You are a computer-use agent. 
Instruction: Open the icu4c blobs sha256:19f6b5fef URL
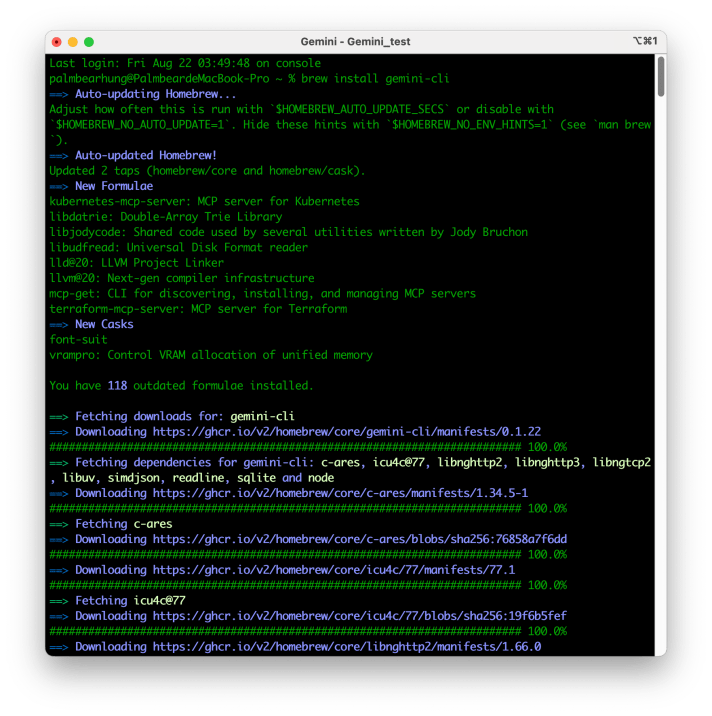pos(360,616)
